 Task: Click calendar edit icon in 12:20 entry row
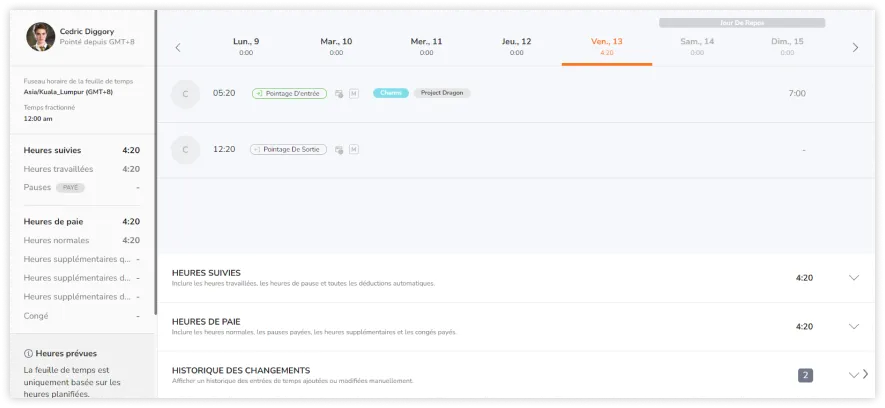point(339,150)
